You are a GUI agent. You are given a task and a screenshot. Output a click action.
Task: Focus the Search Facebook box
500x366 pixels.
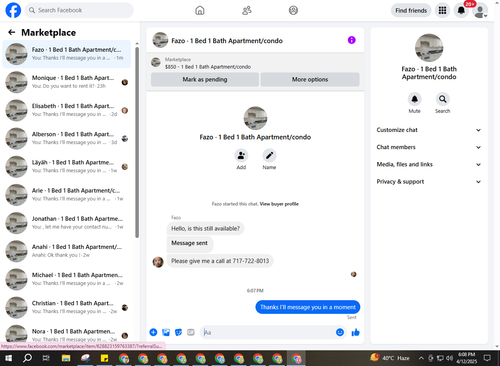coord(79,10)
